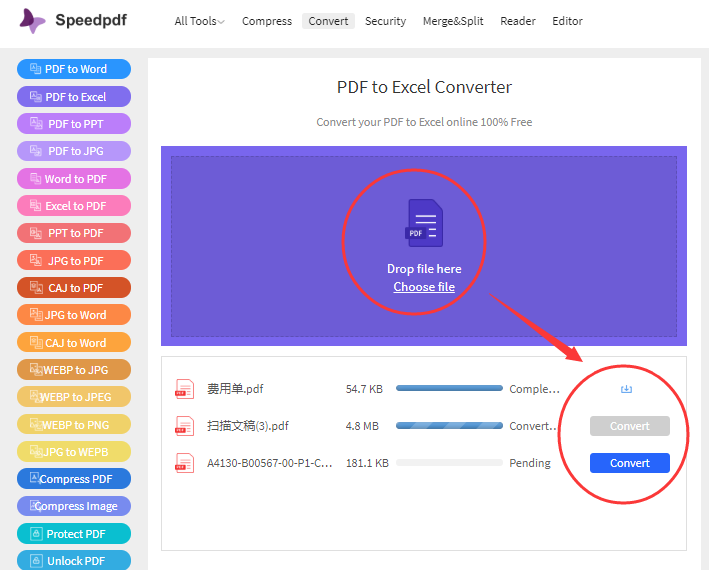
Task: Click the PDF document icon in the drop zone
Action: click(x=424, y=223)
